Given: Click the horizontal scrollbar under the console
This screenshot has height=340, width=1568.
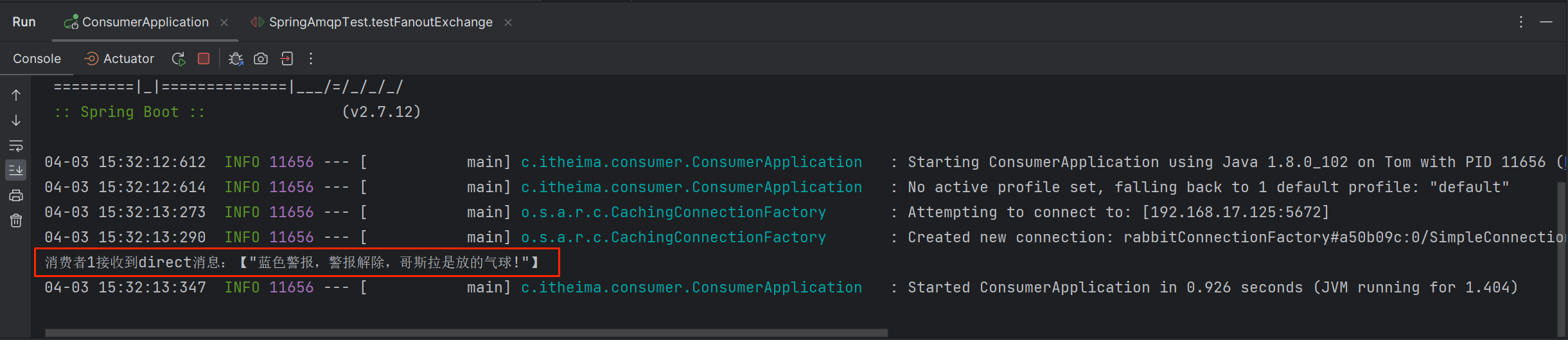Looking at the screenshot, I should (466, 333).
